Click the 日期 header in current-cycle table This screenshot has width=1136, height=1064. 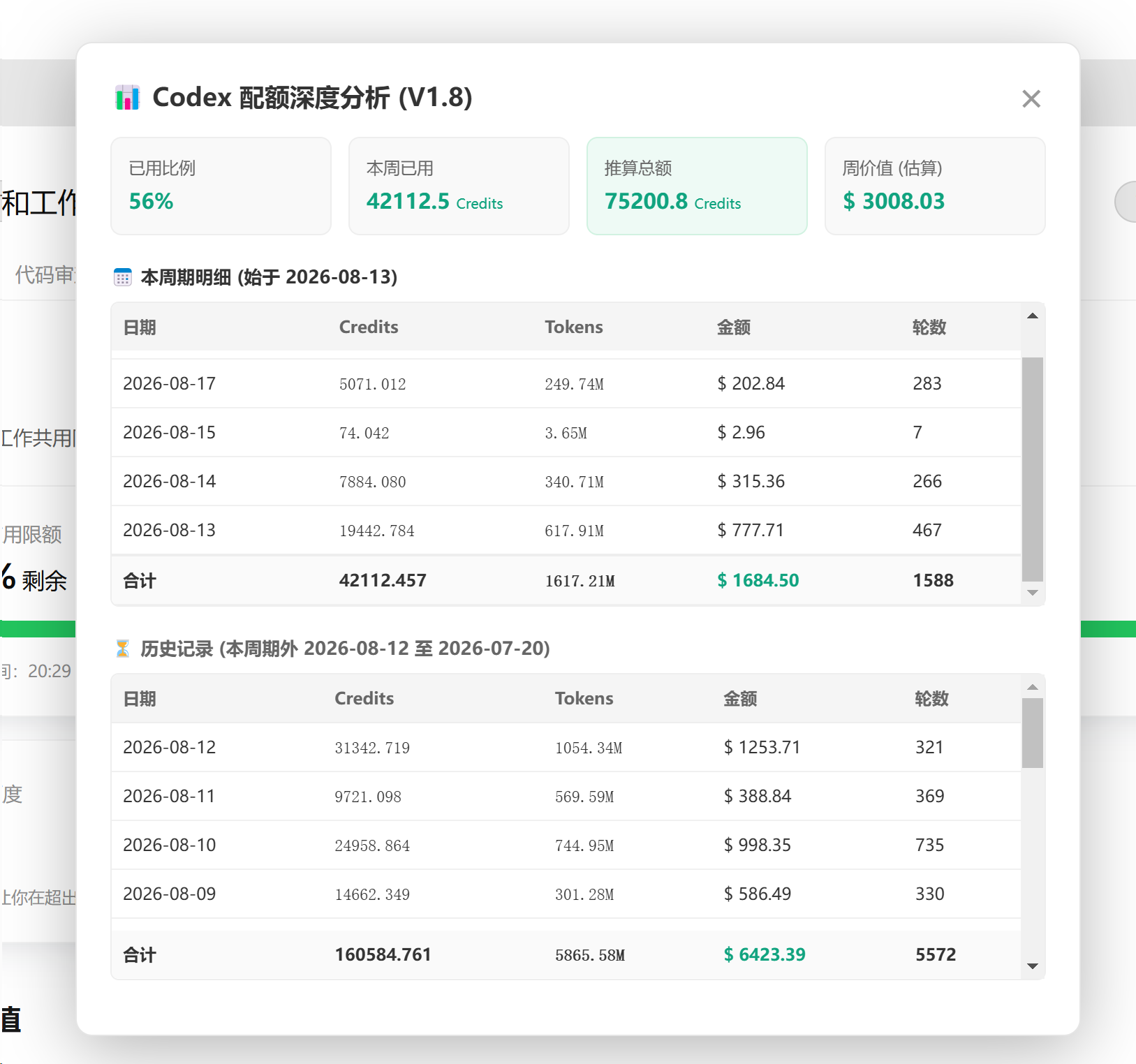140,327
